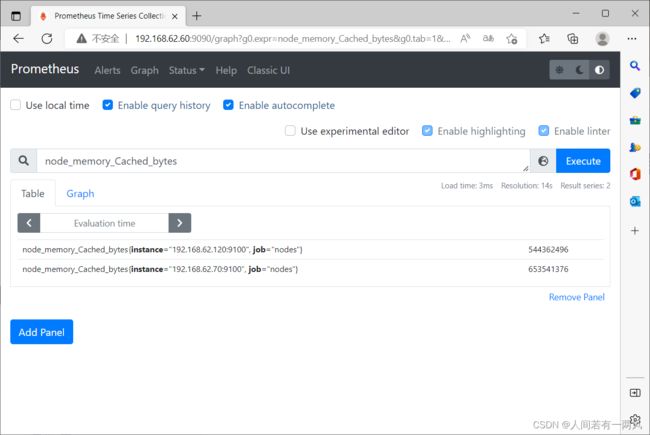This screenshot has height=435, width=650.
Task: Open sidebar Office icon
Action: [635, 174]
